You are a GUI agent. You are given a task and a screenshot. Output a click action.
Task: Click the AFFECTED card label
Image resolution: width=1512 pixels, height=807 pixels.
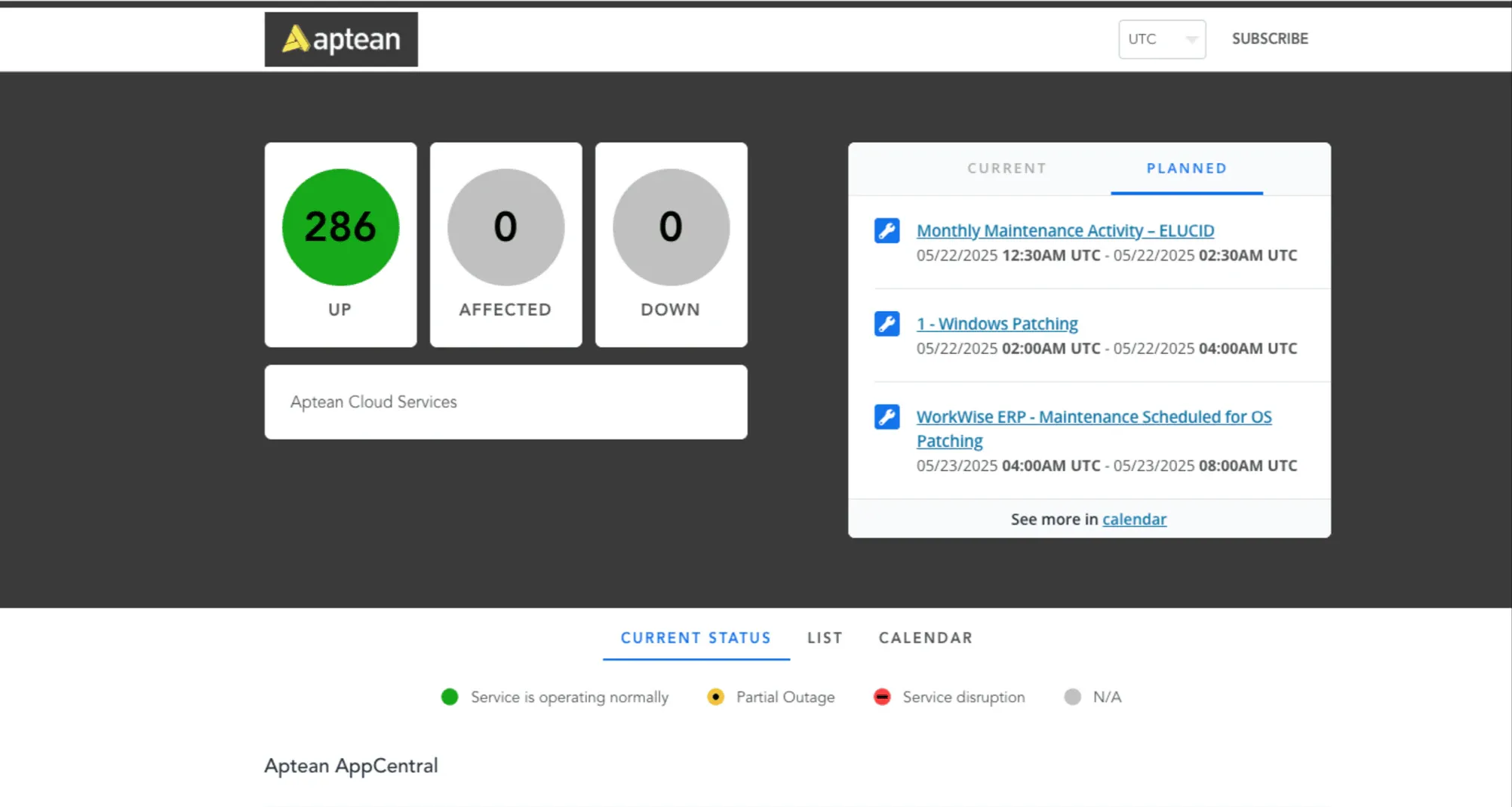click(x=506, y=310)
